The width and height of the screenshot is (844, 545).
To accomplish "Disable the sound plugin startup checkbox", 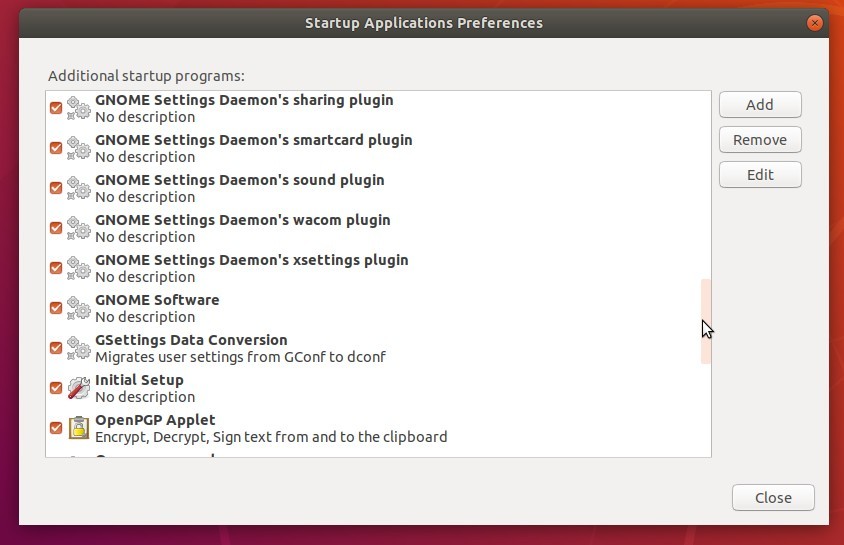I will point(56,188).
